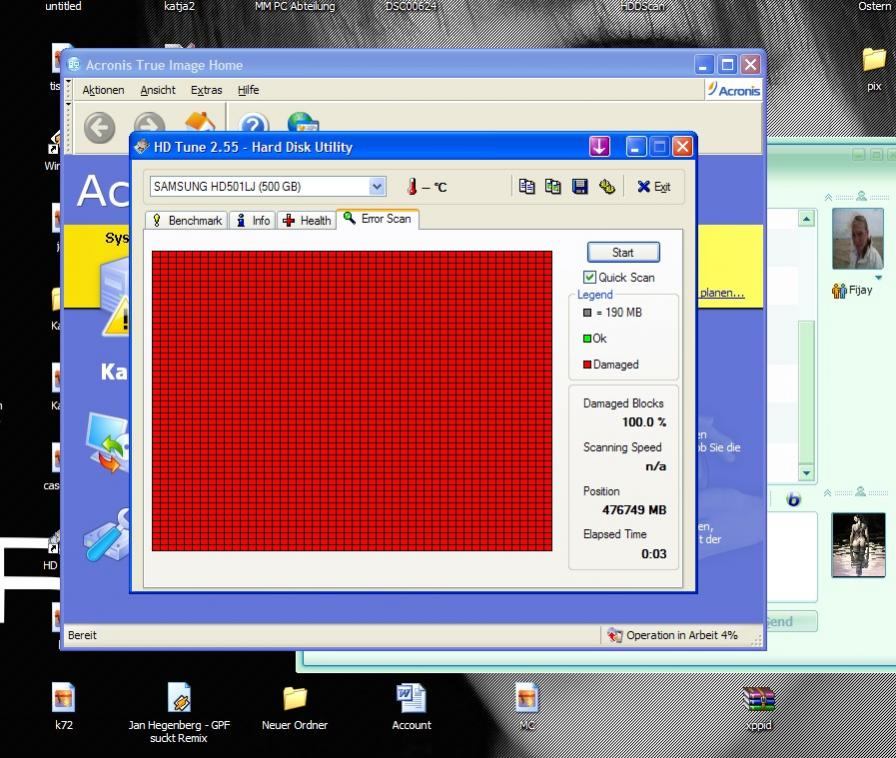The image size is (896, 758).
Task: Click messenger scrollbar up arrow
Action: pyautogui.click(x=806, y=218)
